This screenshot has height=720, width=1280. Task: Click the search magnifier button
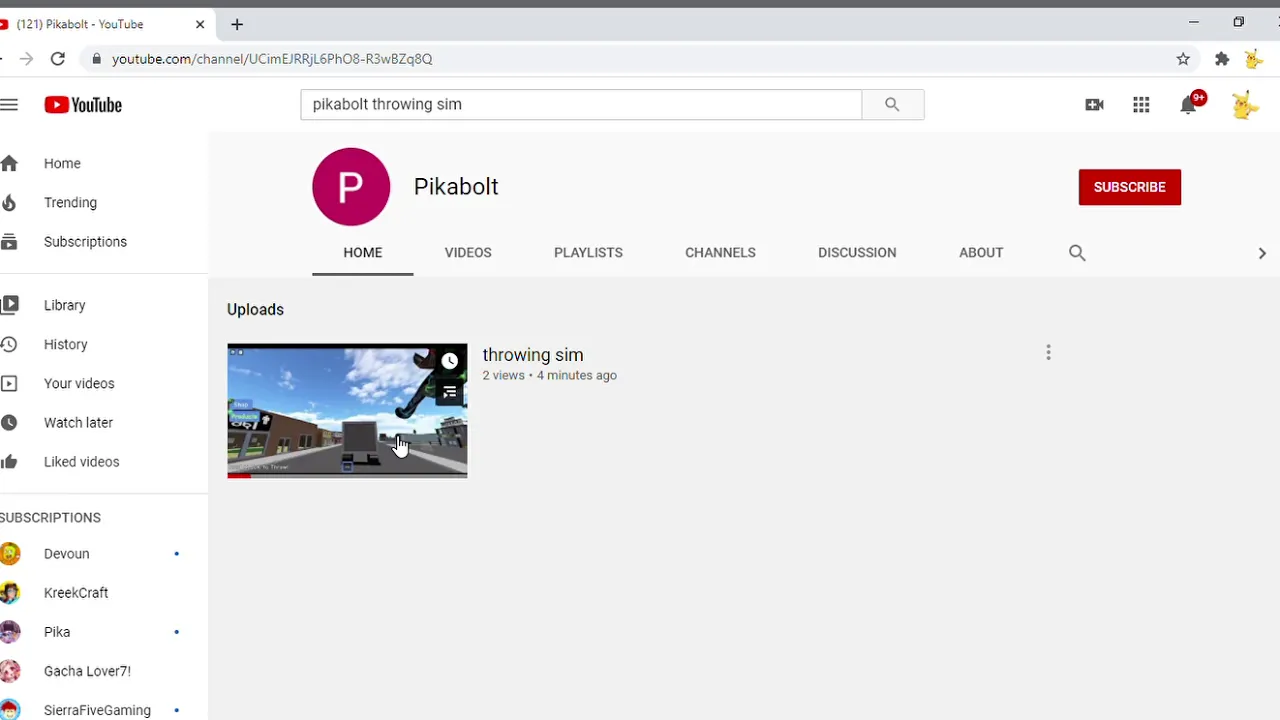[x=892, y=104]
